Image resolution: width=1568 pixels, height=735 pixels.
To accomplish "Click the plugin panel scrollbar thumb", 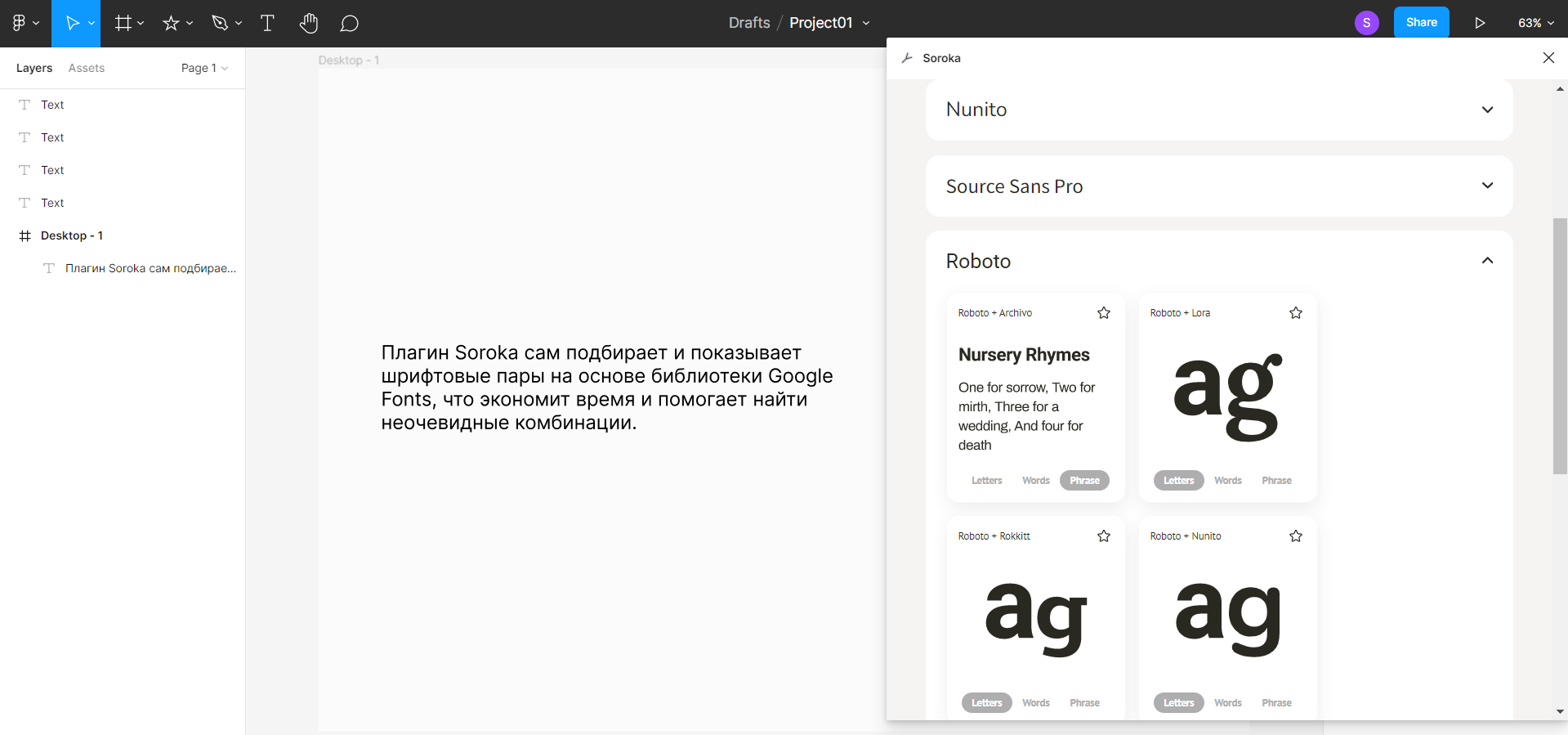I will click(x=1560, y=346).
